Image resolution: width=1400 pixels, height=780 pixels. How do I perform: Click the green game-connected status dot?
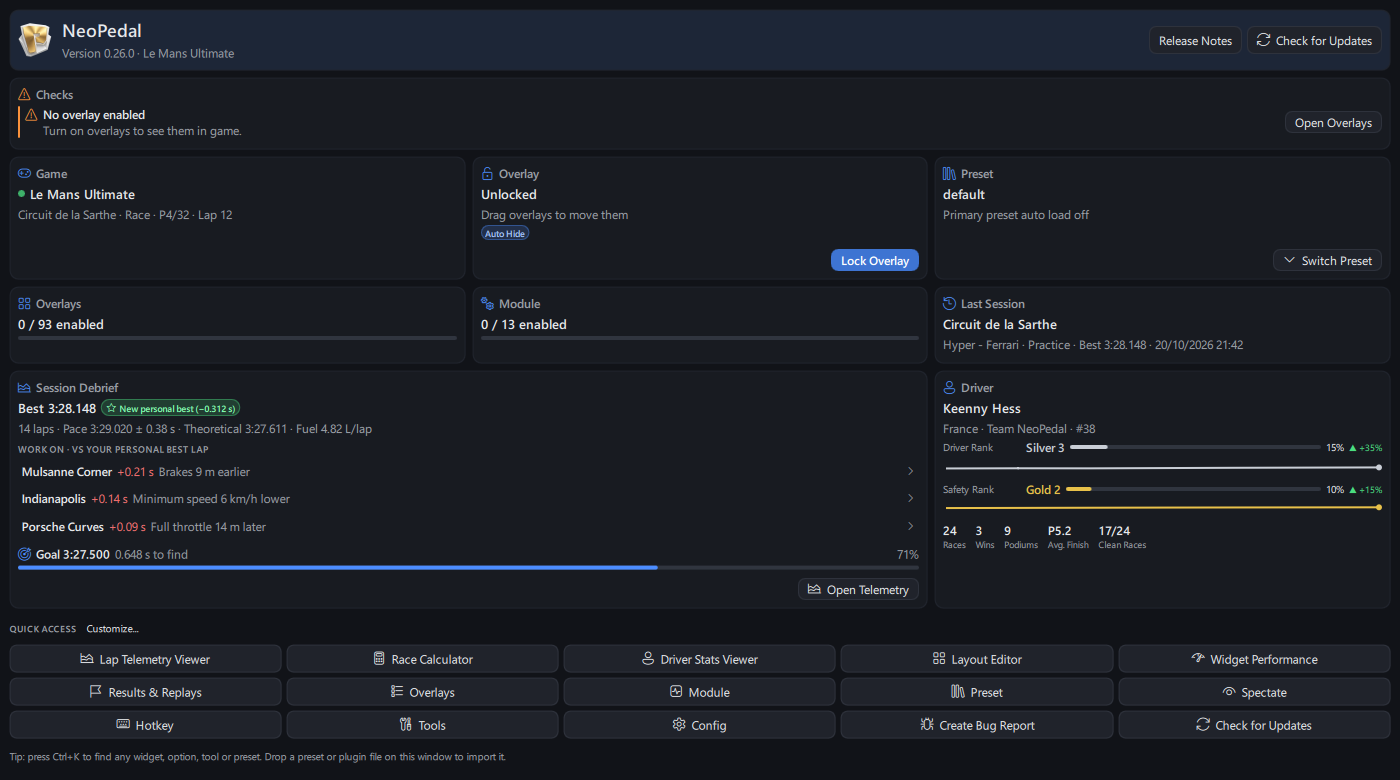coord(22,194)
